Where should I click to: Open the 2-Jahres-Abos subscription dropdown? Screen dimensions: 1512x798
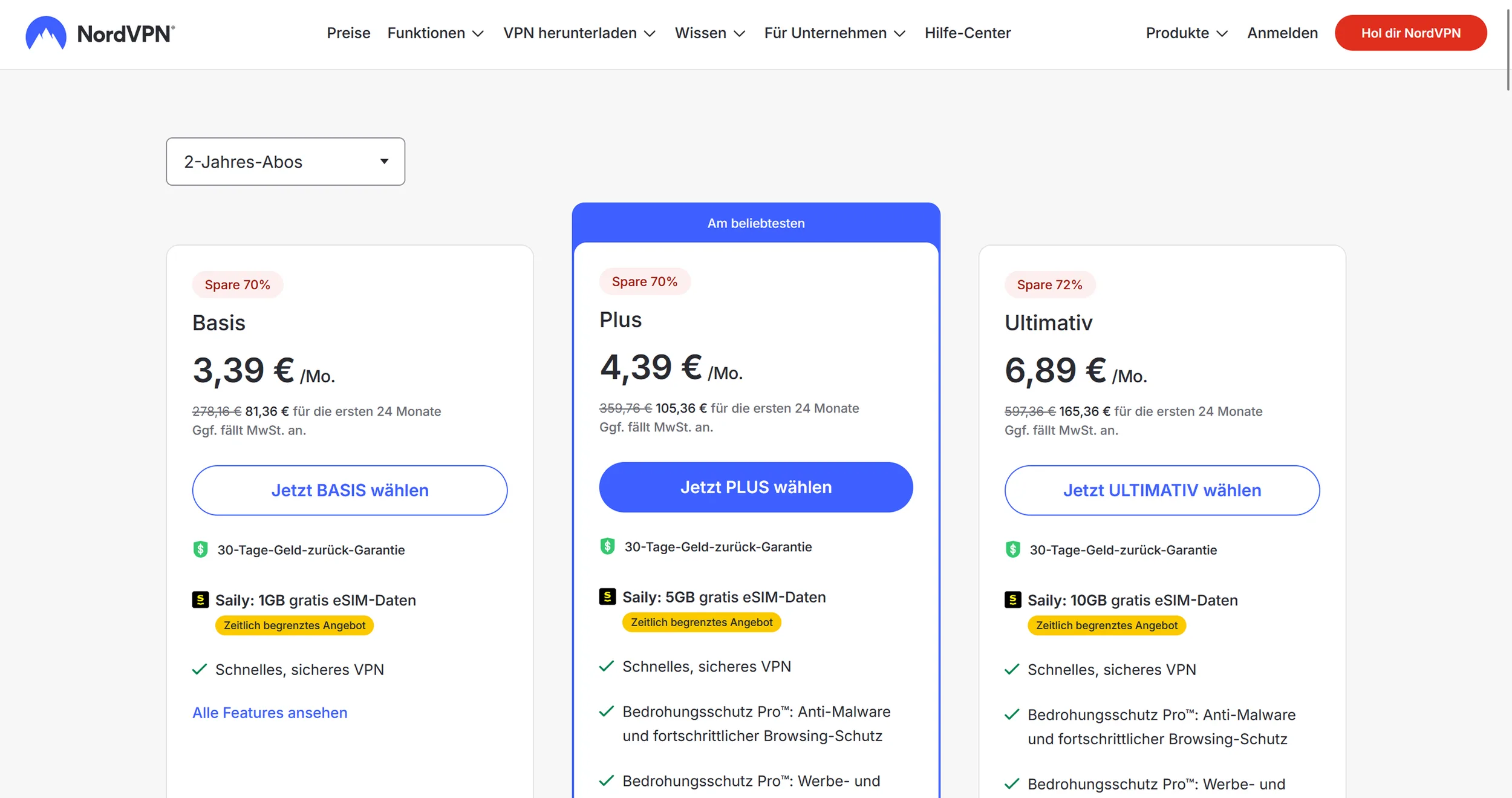point(285,162)
